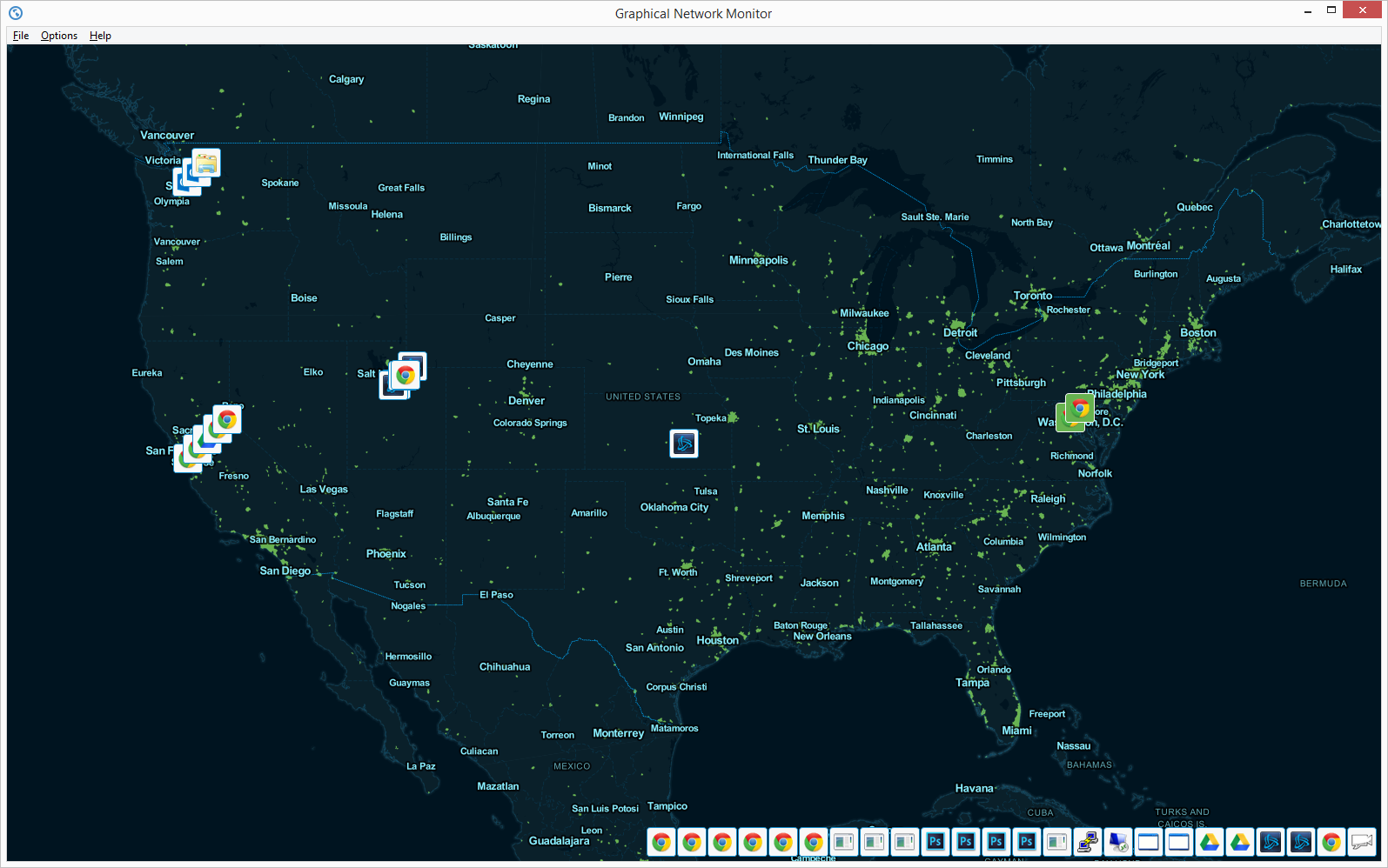Click the blank window icon right of Remote Desktop

pyautogui.click(x=1149, y=842)
